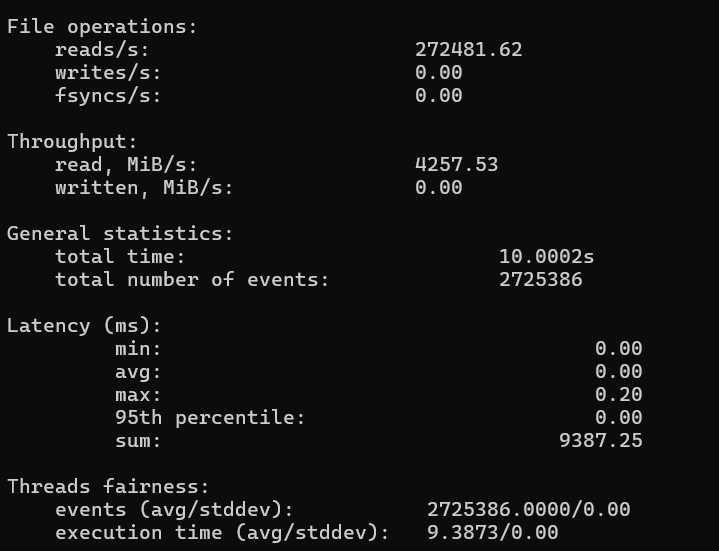The image size is (719, 551).
Task: Select "total number of events:" label
Action: tap(192, 280)
